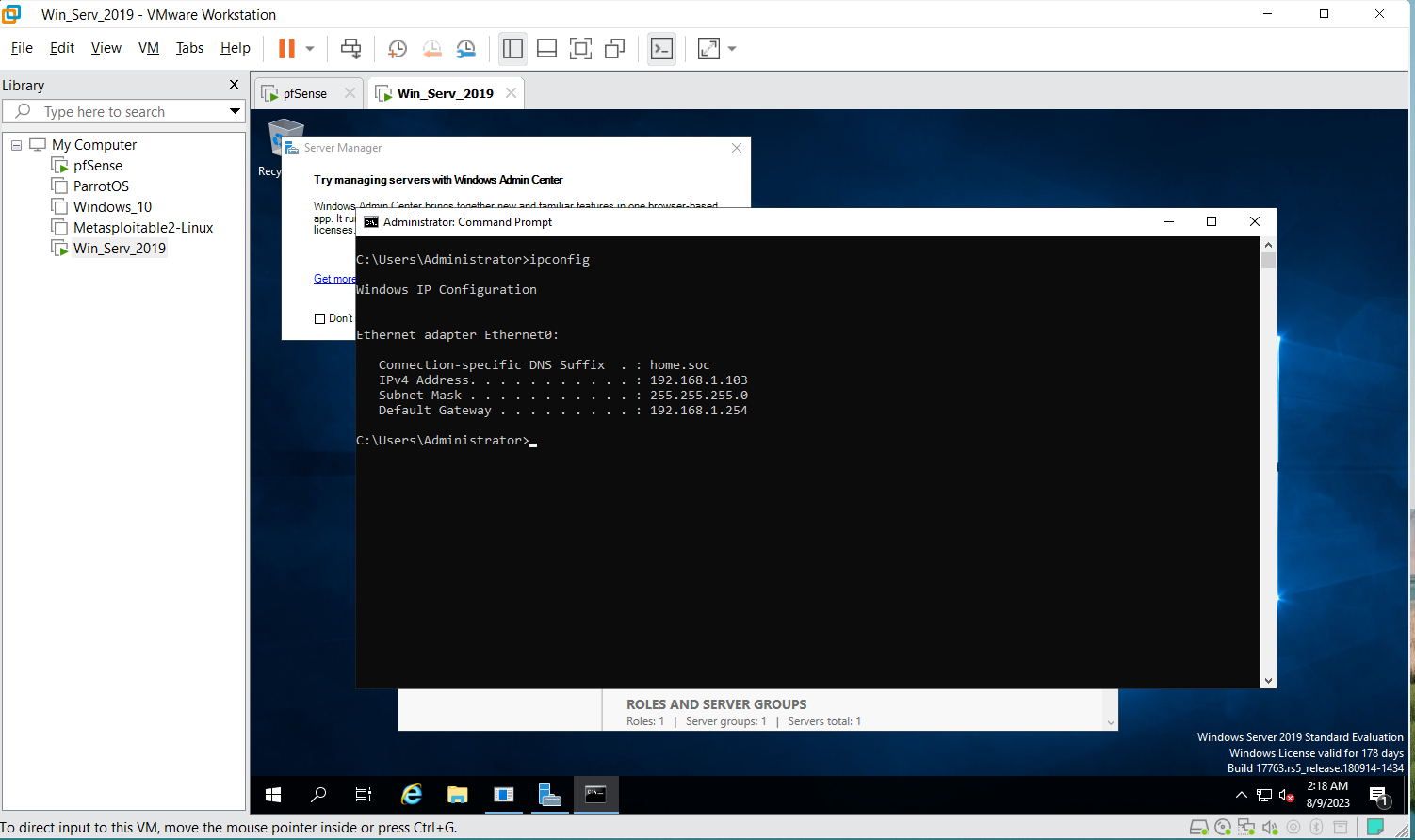Open the File menu
The image size is (1415, 840).
(22, 48)
